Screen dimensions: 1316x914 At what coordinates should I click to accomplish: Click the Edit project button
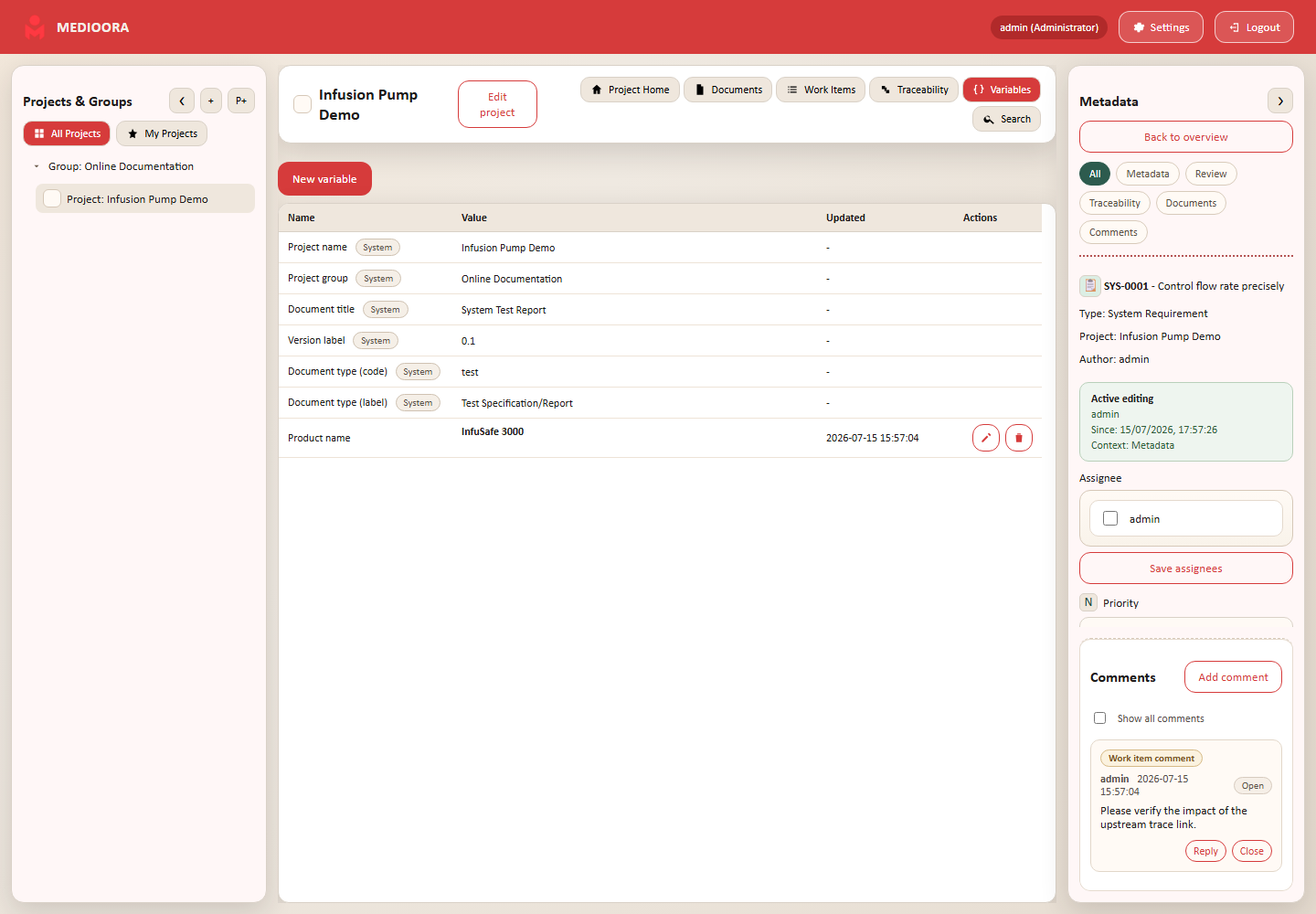pos(497,104)
